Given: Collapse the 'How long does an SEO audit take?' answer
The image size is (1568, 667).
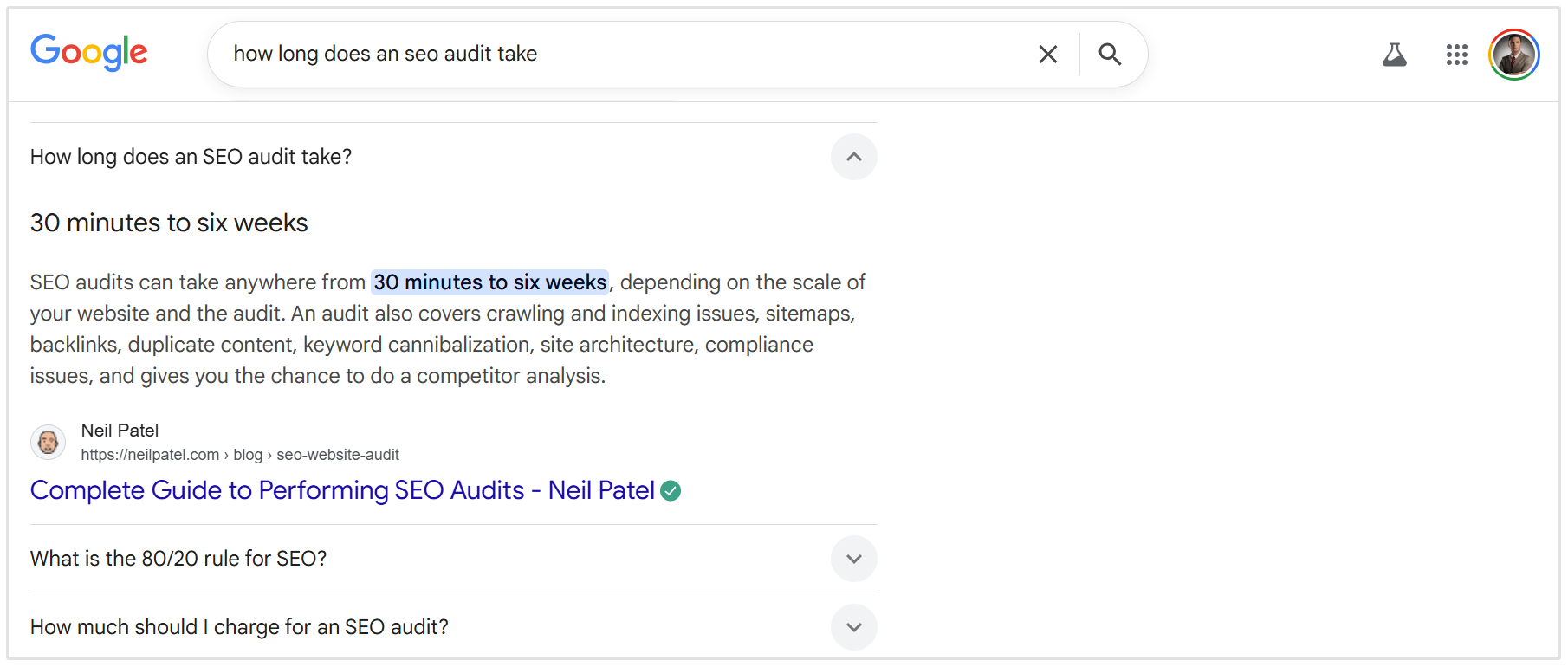Looking at the screenshot, I should [x=853, y=157].
